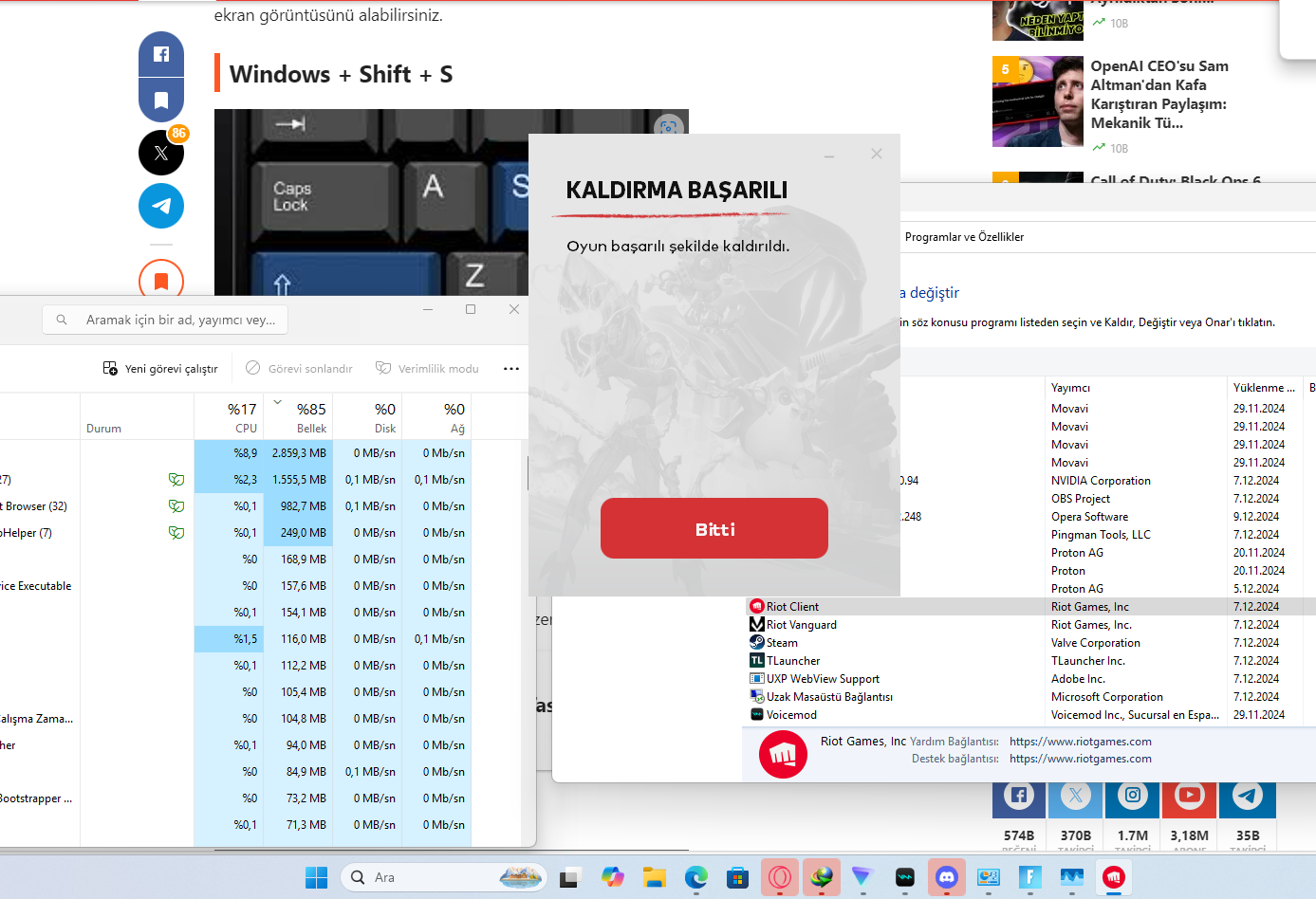Click the Opera Software publisher cell

1089,517
